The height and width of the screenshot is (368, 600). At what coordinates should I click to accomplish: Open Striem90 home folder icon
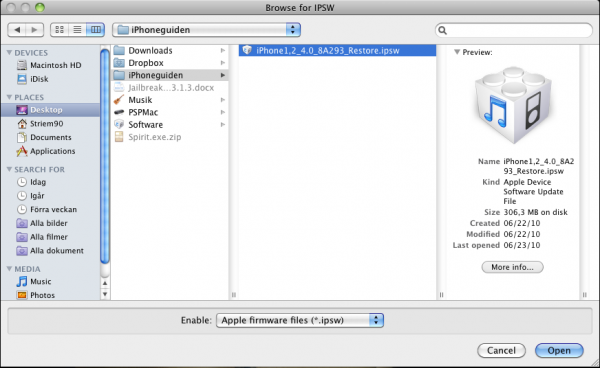[x=22, y=124]
